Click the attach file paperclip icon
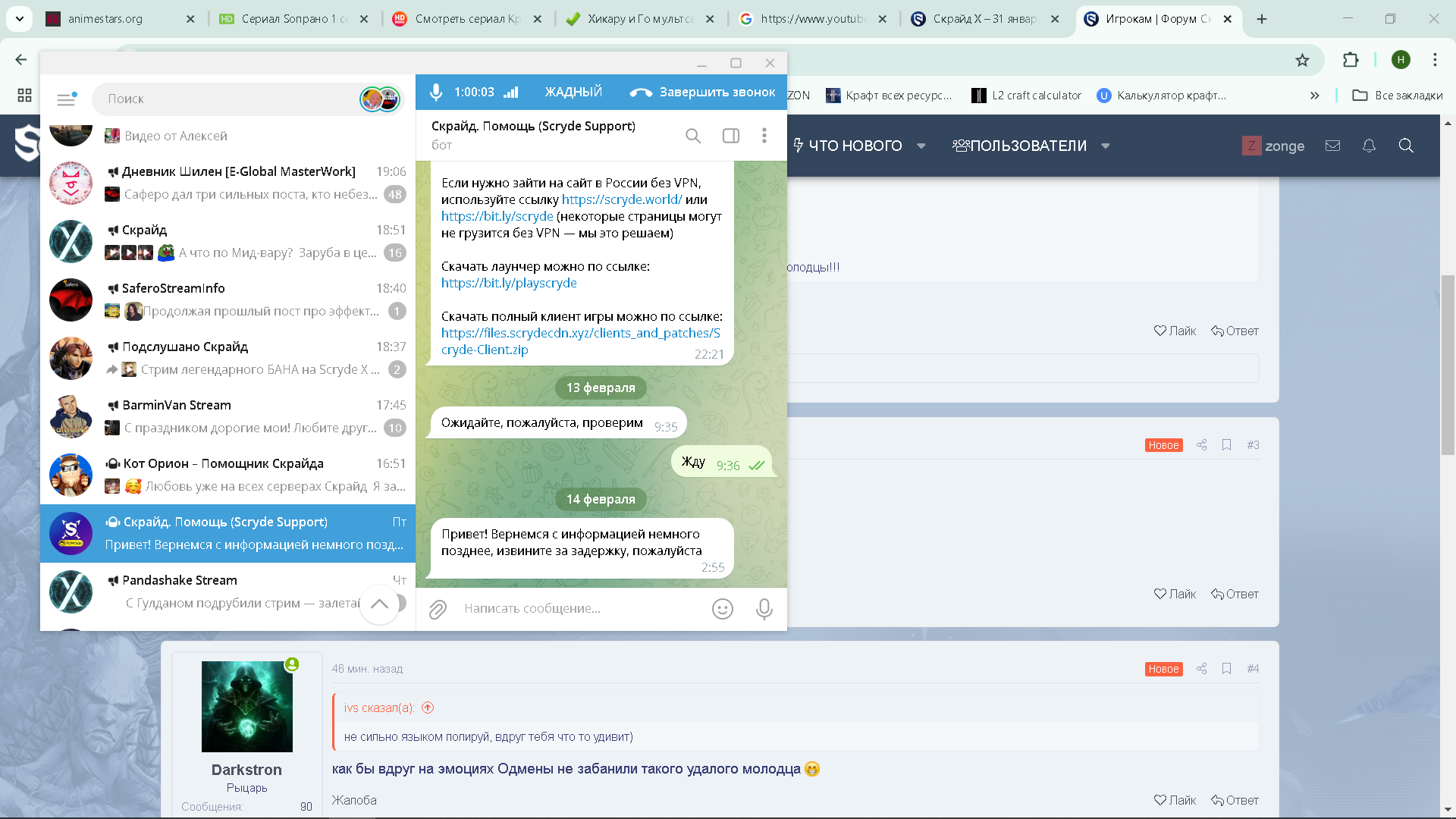The height and width of the screenshot is (819, 1456). pos(438,609)
